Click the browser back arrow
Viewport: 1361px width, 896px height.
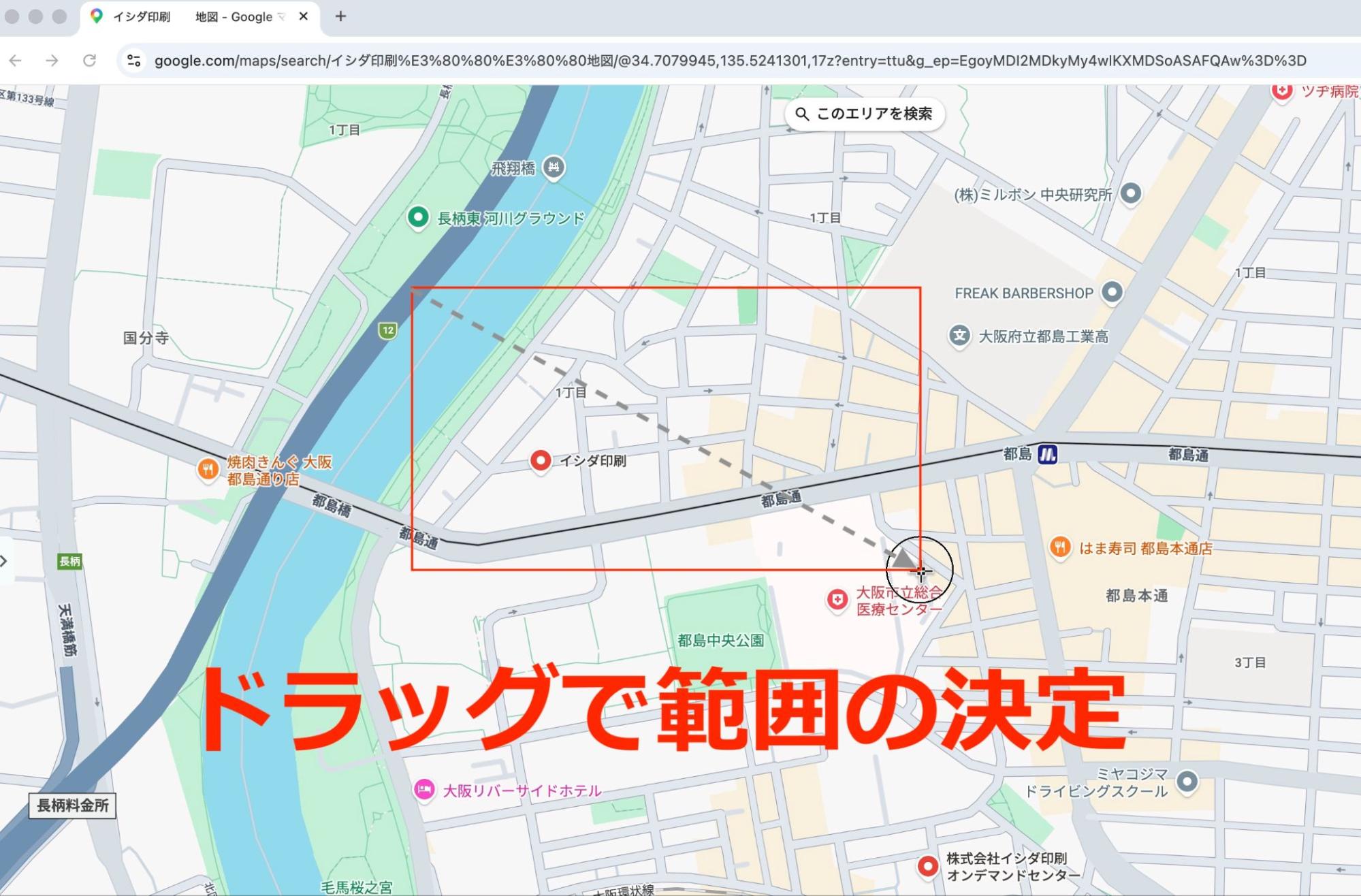[x=16, y=61]
